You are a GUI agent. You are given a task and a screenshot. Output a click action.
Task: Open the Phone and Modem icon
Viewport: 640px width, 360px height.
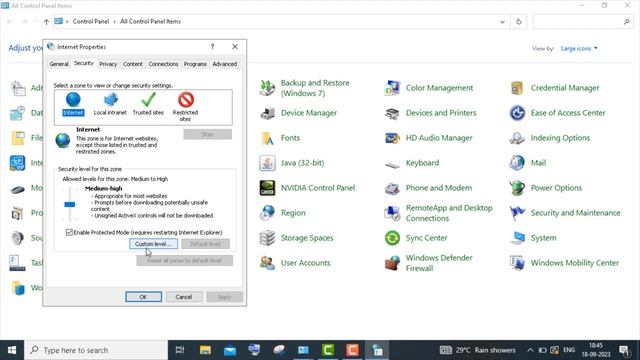(x=392, y=188)
